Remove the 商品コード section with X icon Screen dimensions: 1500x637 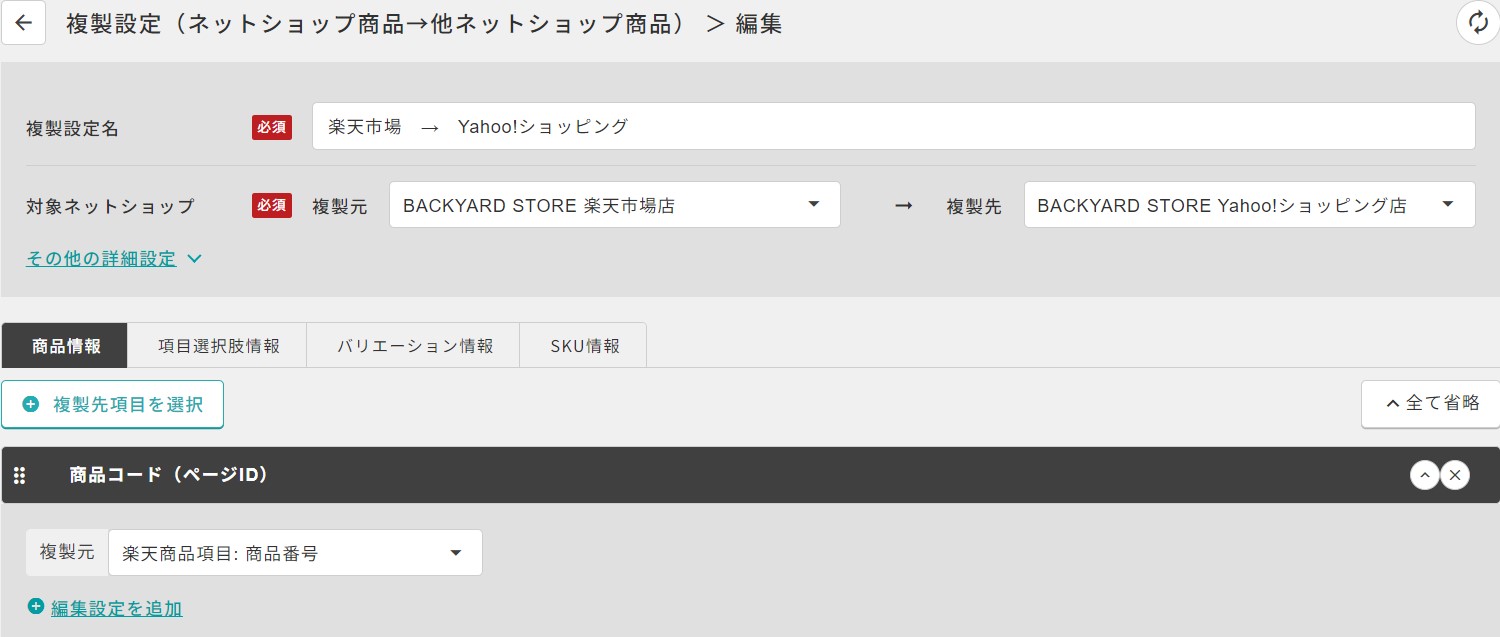click(1455, 475)
